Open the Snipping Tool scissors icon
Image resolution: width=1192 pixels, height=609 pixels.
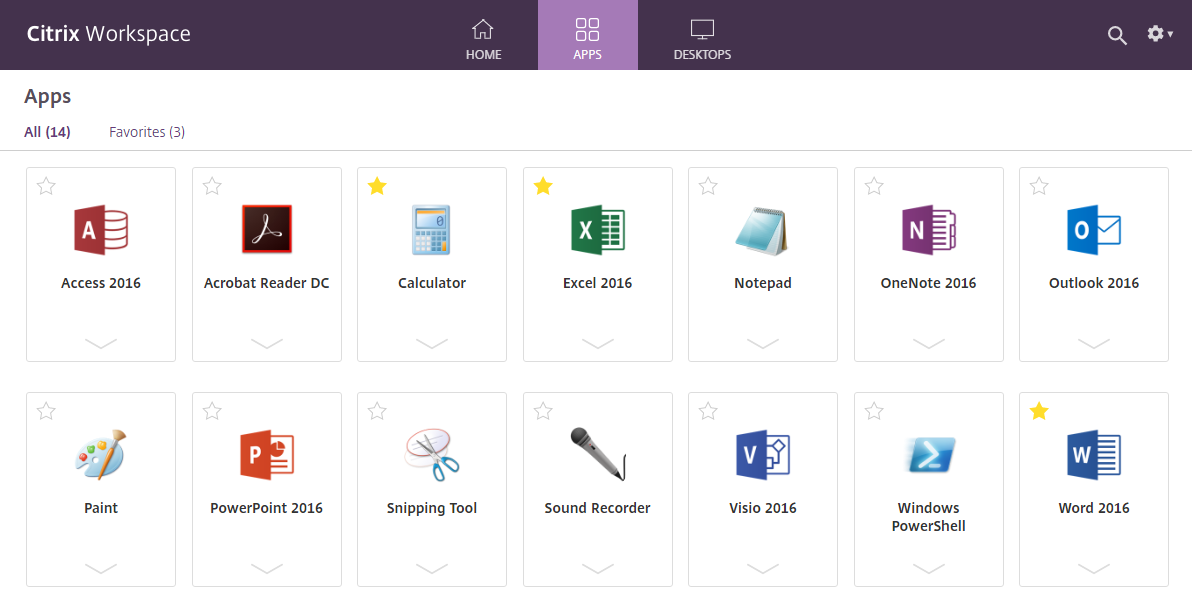(x=432, y=455)
